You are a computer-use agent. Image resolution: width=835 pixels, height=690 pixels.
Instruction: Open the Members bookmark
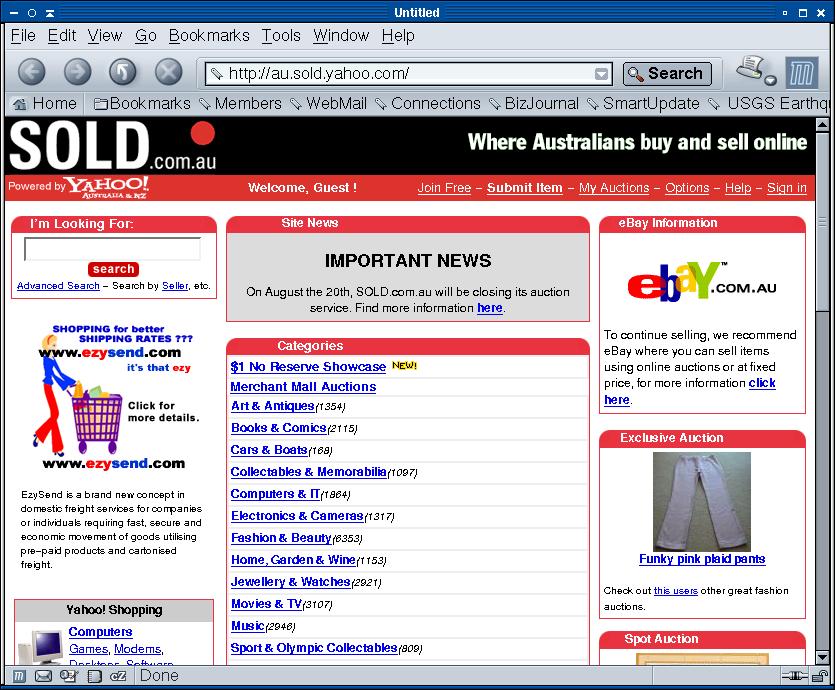[241, 103]
